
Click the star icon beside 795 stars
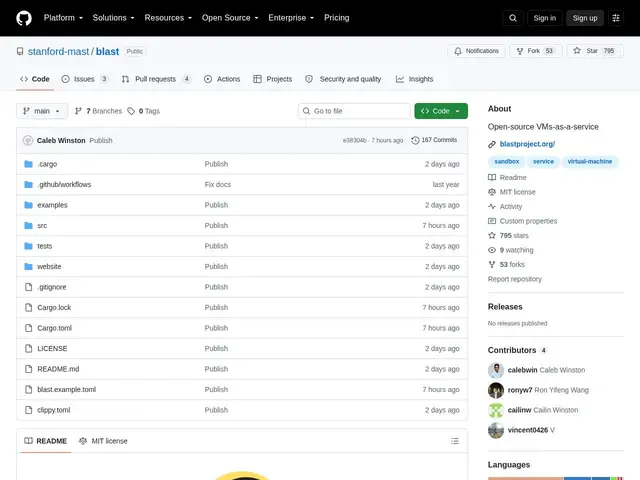(492, 236)
